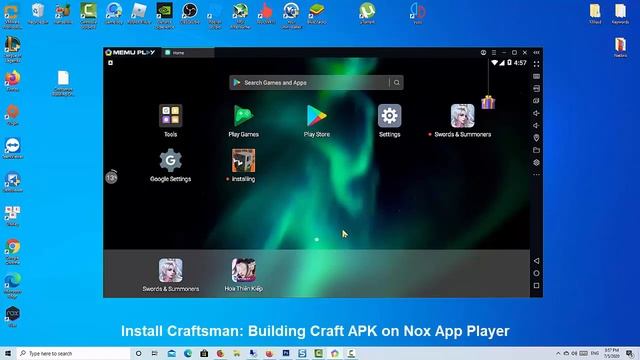Tap the Android back triangle button
Viewport: 640px width, 360px height.
click(x=536, y=261)
